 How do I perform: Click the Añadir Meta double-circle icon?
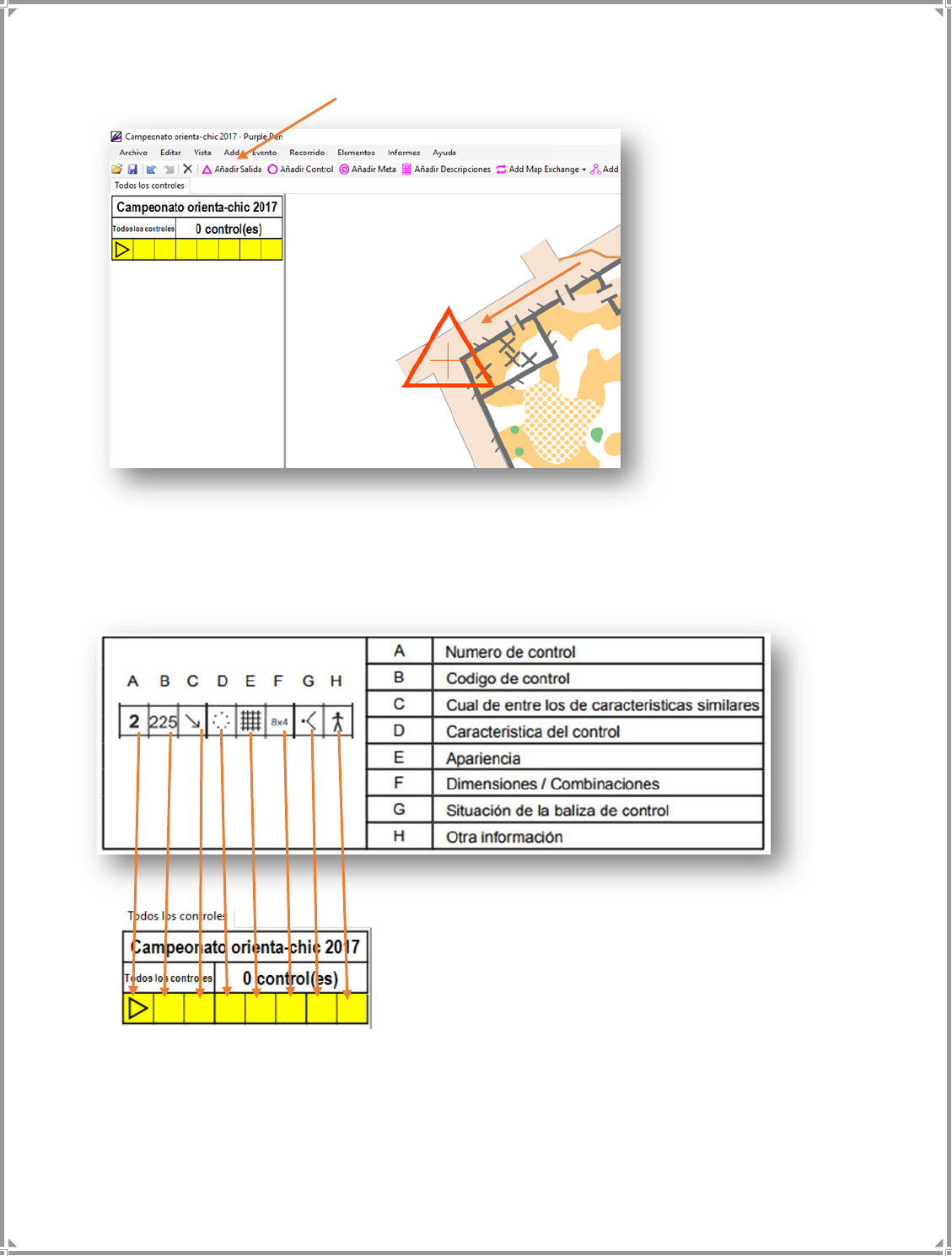344,170
